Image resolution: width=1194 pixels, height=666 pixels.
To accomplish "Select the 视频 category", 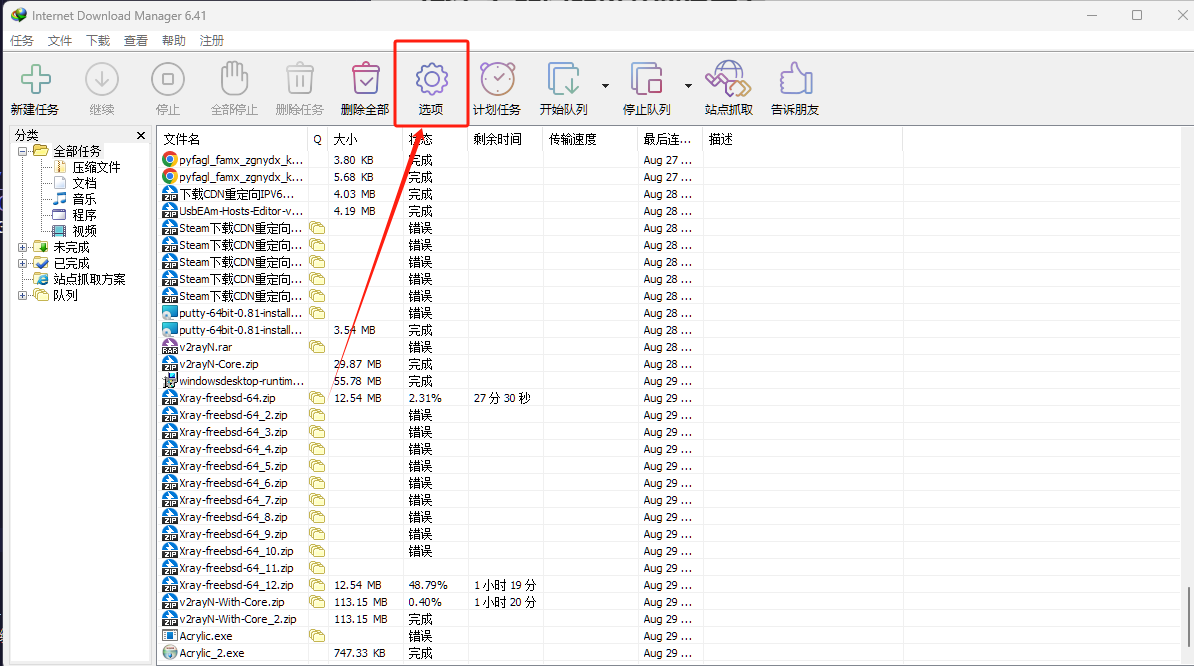I will [85, 231].
